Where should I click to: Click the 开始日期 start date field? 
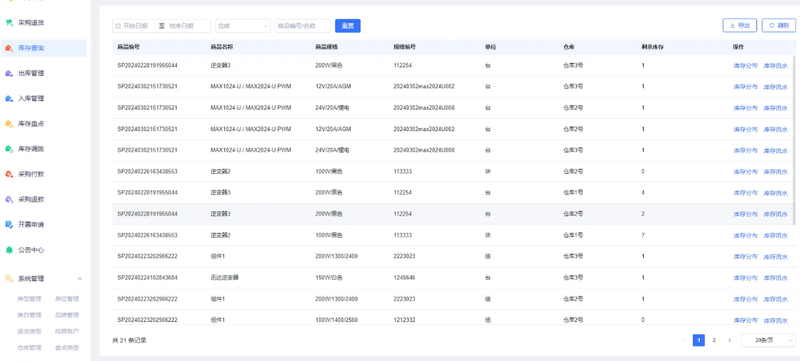pos(136,25)
